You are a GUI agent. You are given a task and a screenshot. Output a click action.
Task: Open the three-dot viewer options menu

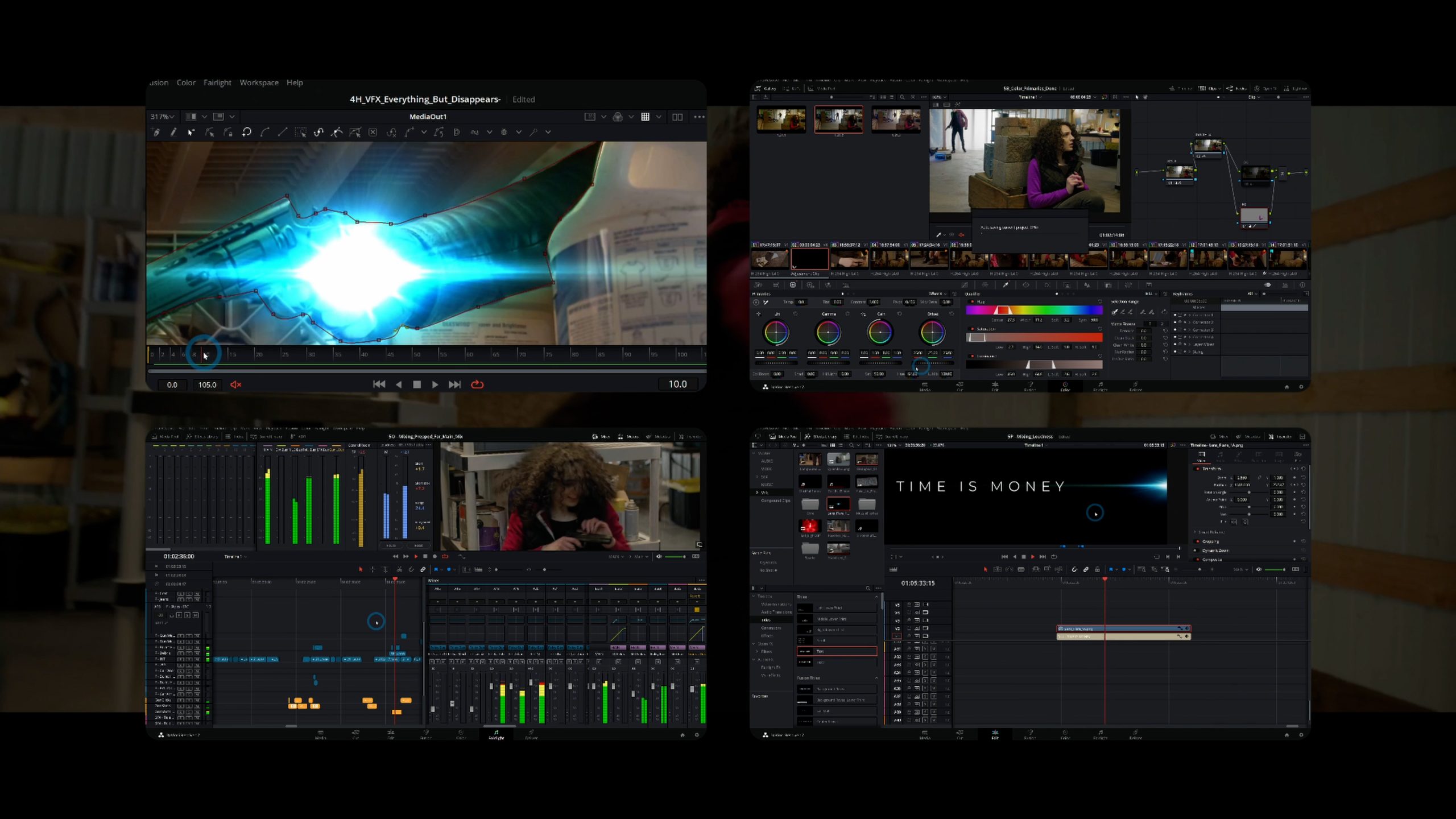(699, 117)
